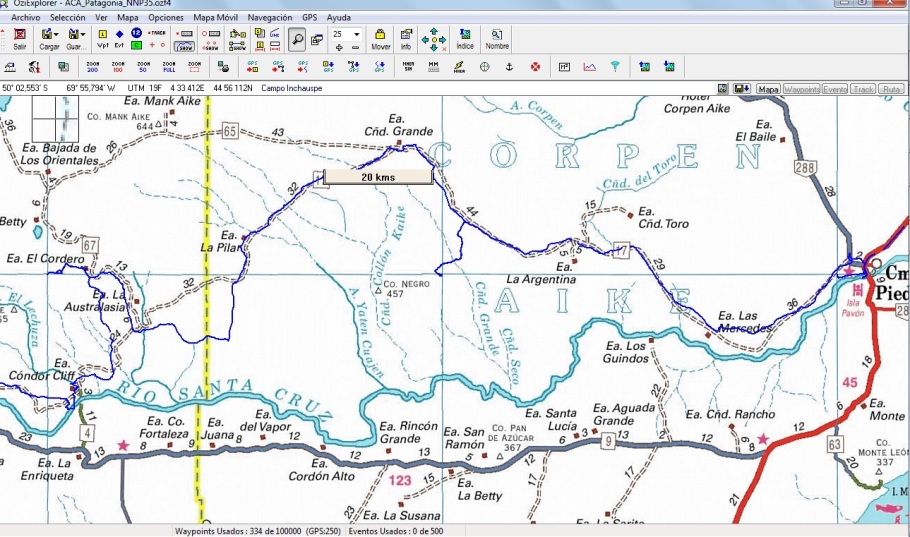Click the get track from GPS icon
The height and width of the screenshot is (537, 910).
[x=380, y=67]
